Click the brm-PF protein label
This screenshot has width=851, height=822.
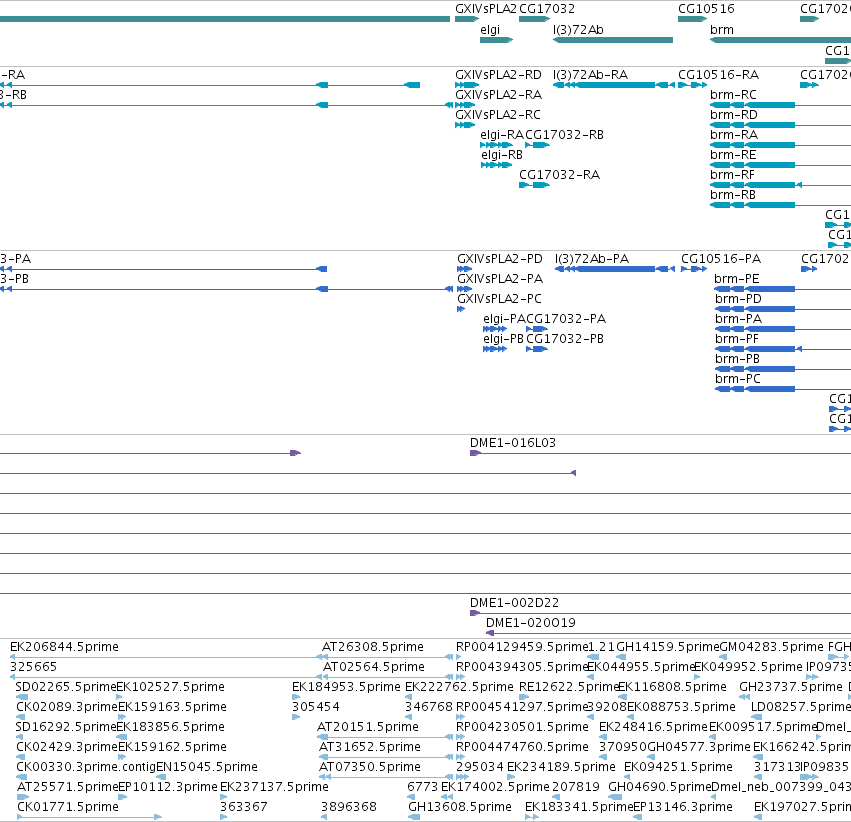click(736, 339)
